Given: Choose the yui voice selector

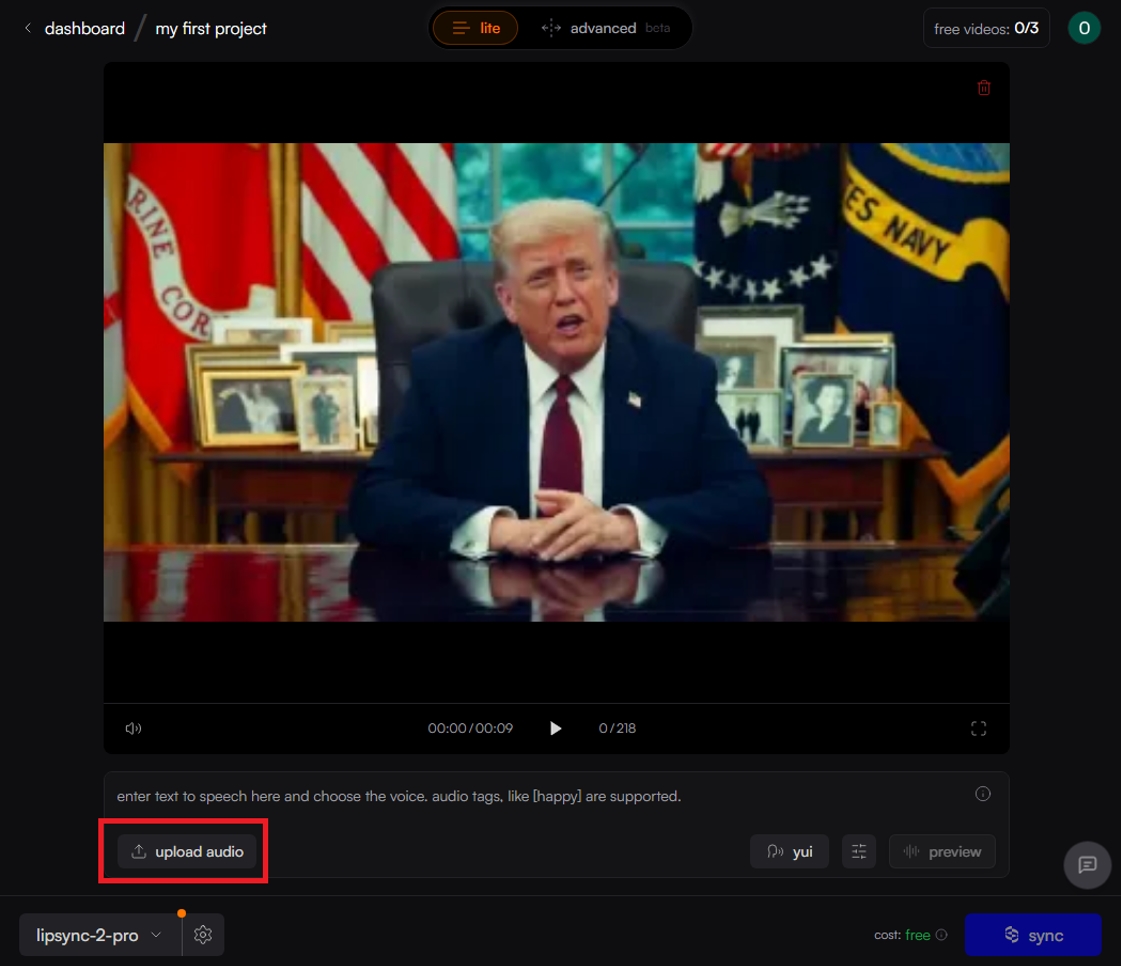Looking at the screenshot, I should 789,852.
